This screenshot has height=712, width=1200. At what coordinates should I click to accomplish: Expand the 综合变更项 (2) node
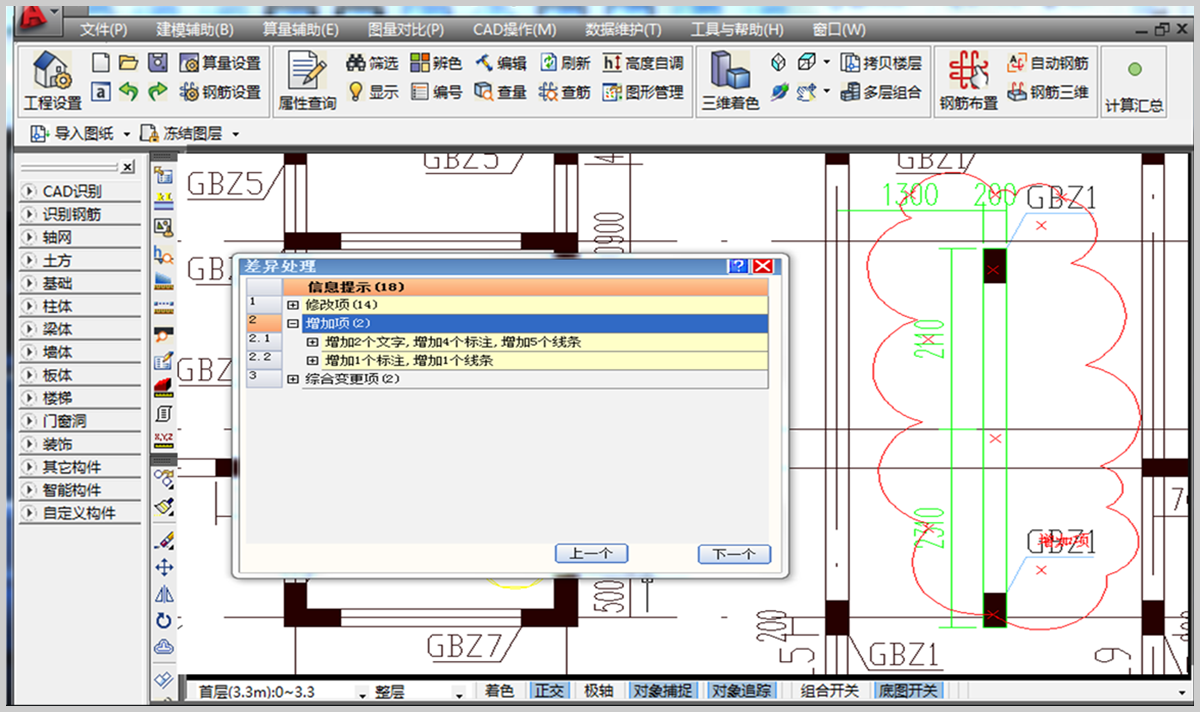[x=293, y=379]
